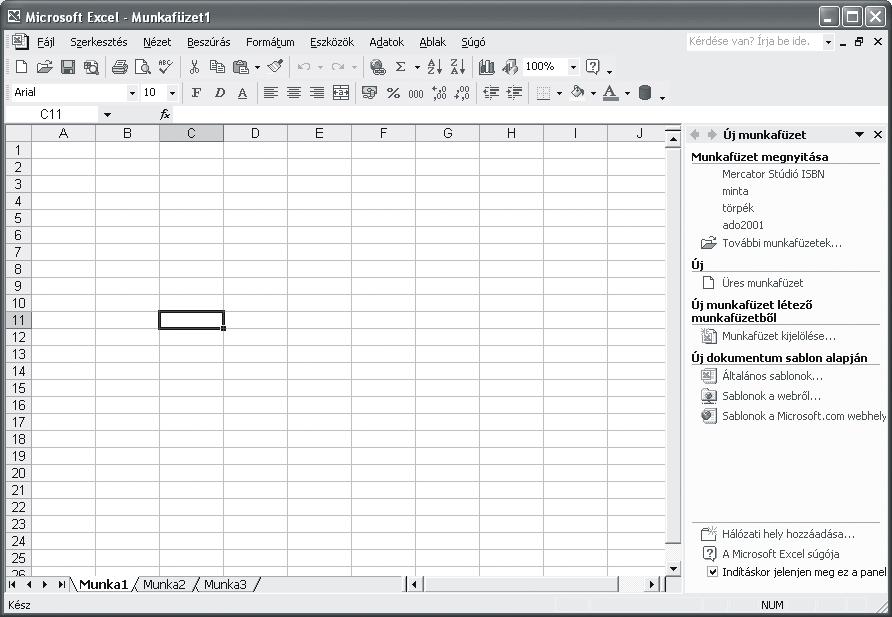Open 'Mercator Stúdió ISBN' workbook link

(773, 174)
